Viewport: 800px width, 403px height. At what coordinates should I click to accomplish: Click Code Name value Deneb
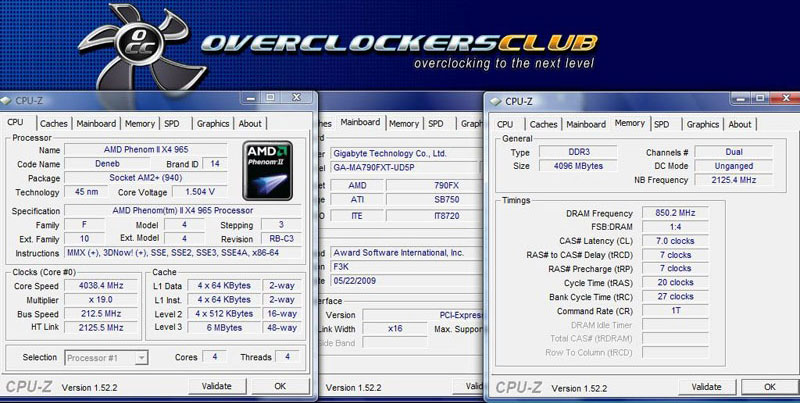(107, 164)
